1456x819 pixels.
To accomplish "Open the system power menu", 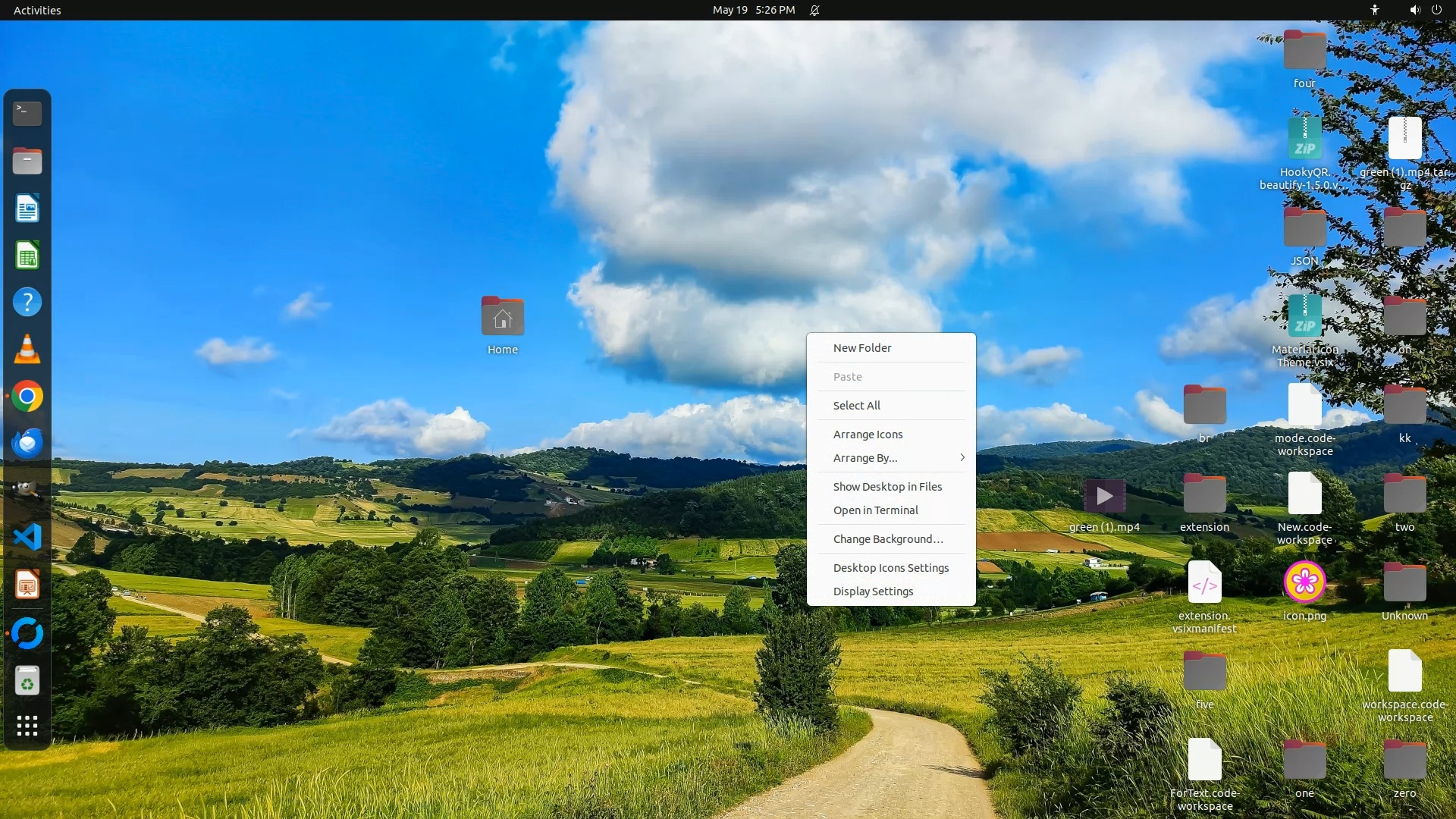I will coord(1436,10).
